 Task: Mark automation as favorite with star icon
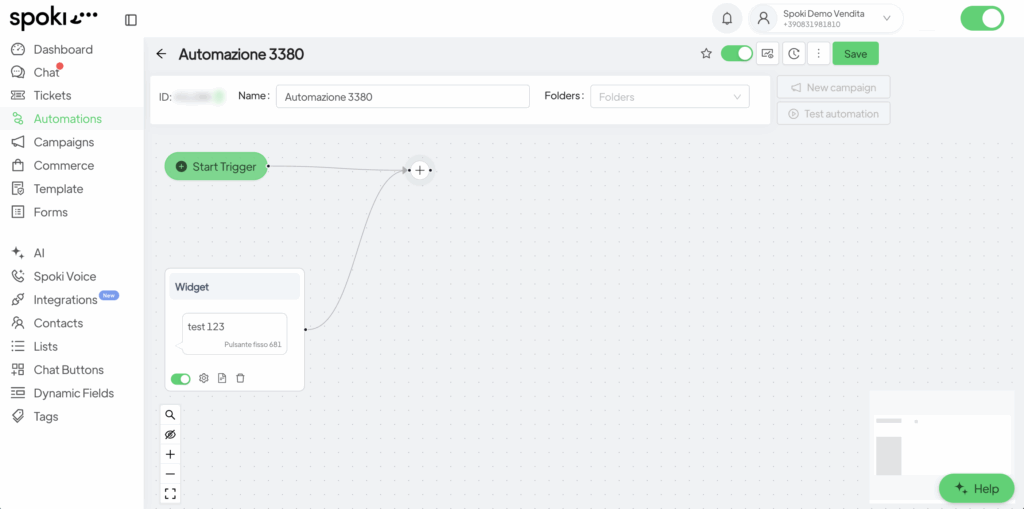point(706,54)
